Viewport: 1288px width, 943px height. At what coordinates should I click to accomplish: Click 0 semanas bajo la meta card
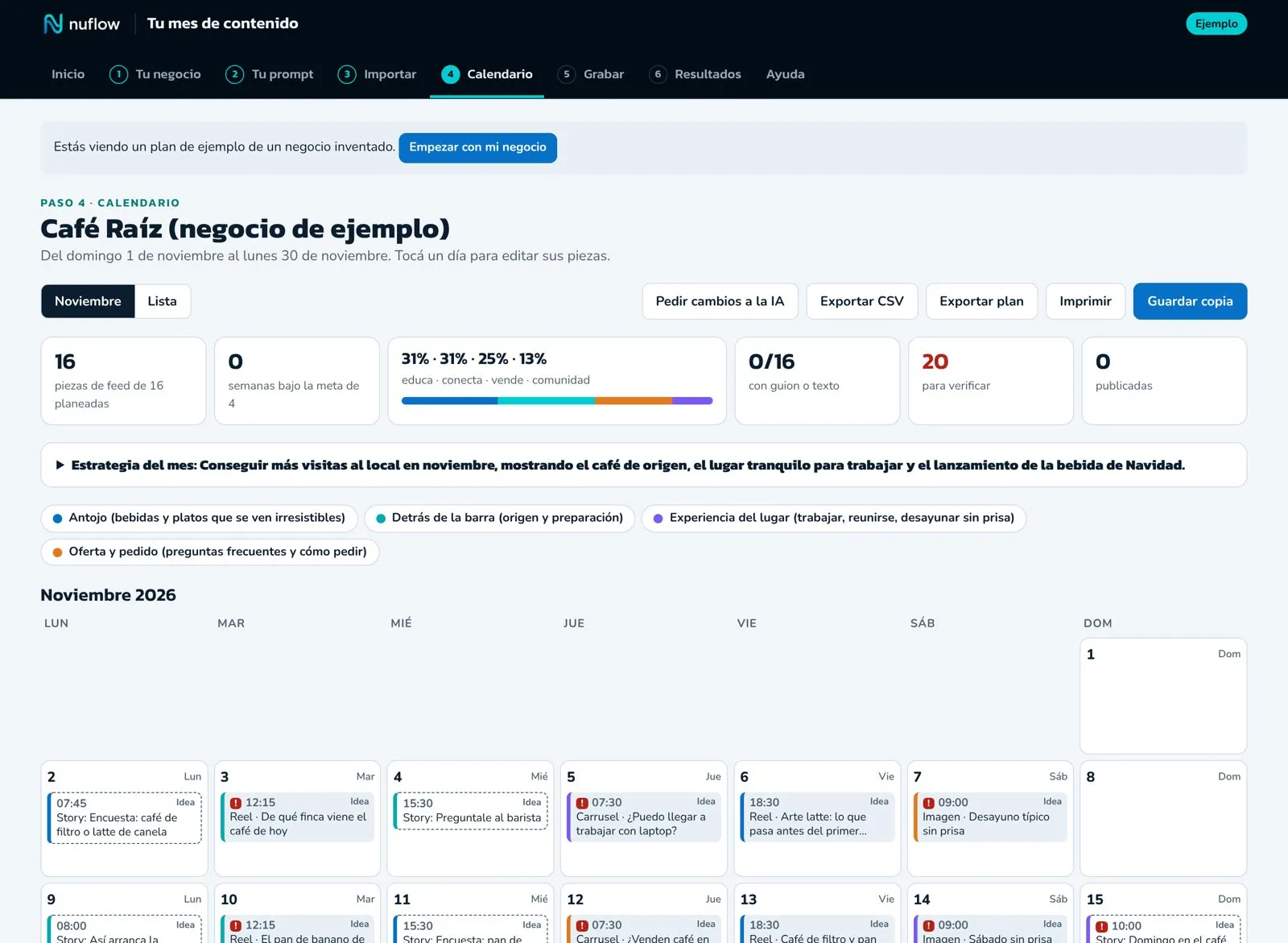(297, 381)
